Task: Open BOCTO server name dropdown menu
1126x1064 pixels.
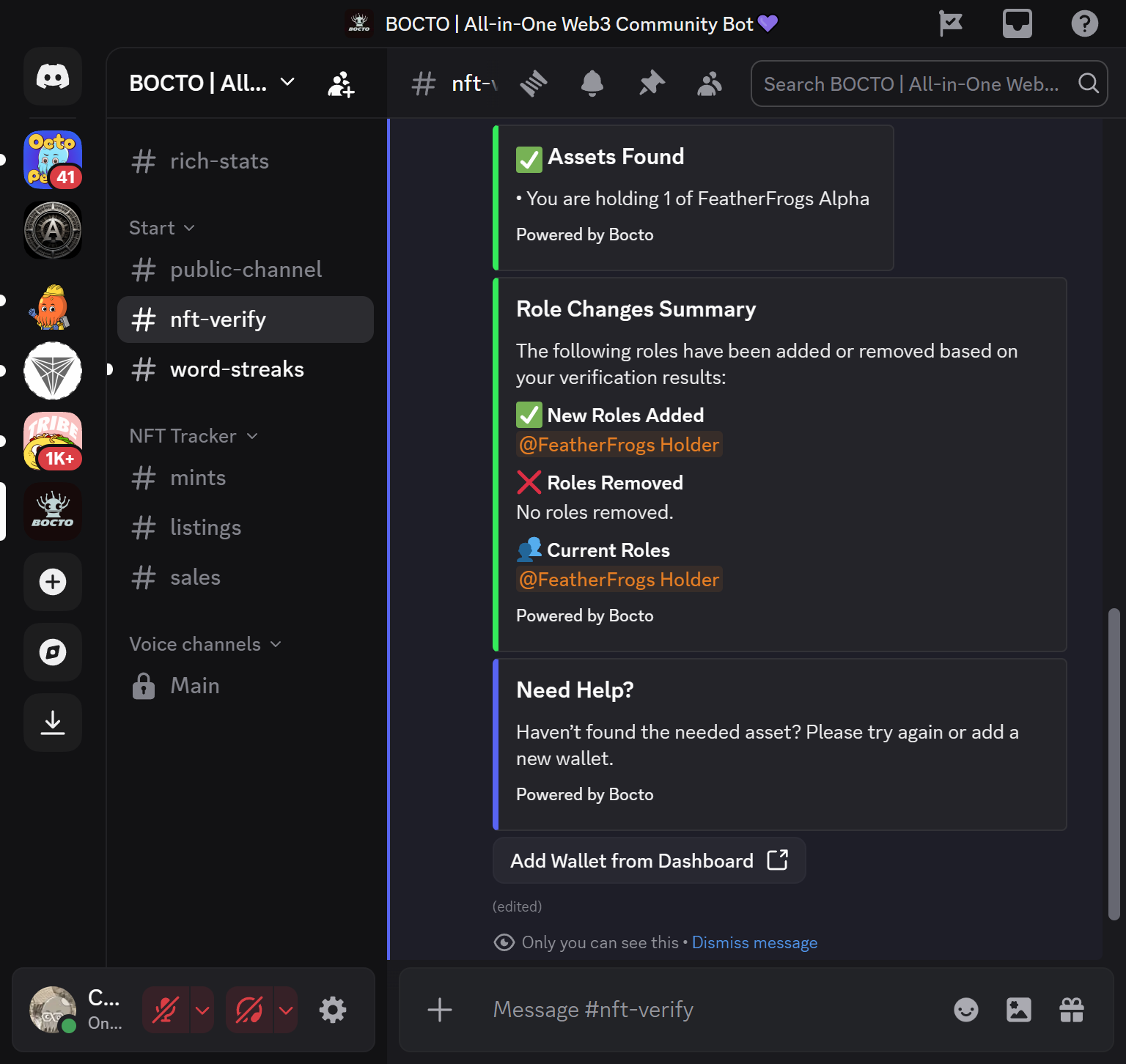Action: (213, 84)
